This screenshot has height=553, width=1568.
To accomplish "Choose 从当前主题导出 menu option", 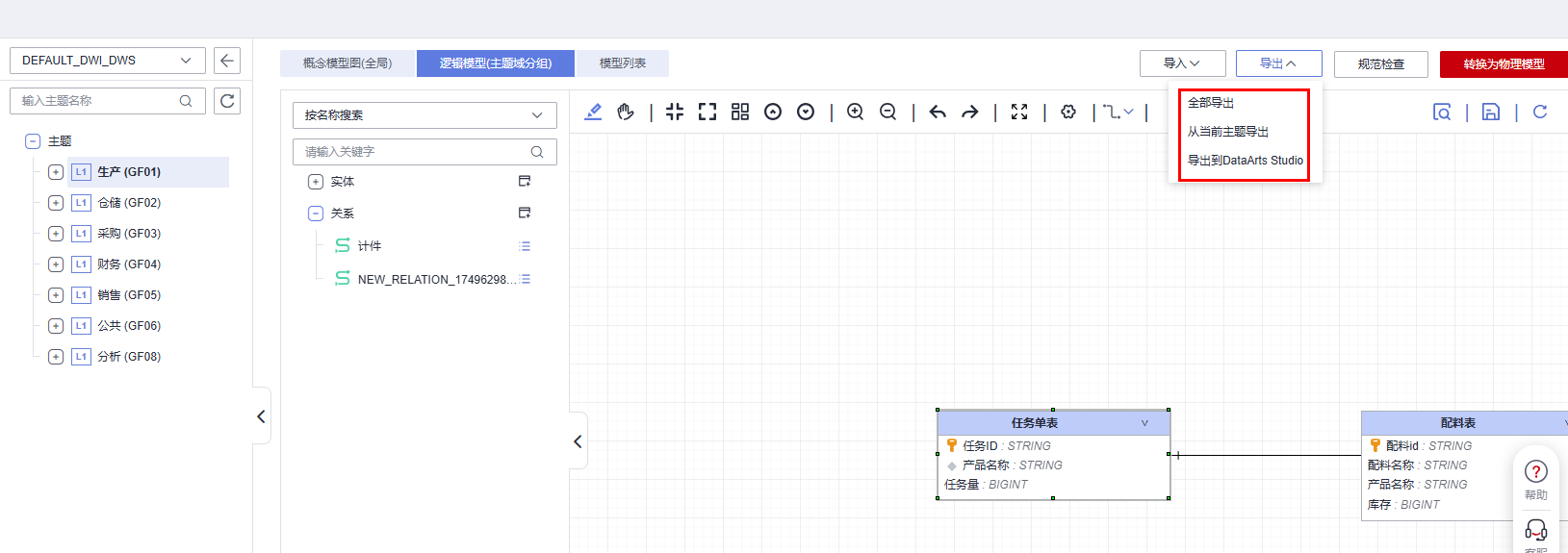I will [1228, 132].
